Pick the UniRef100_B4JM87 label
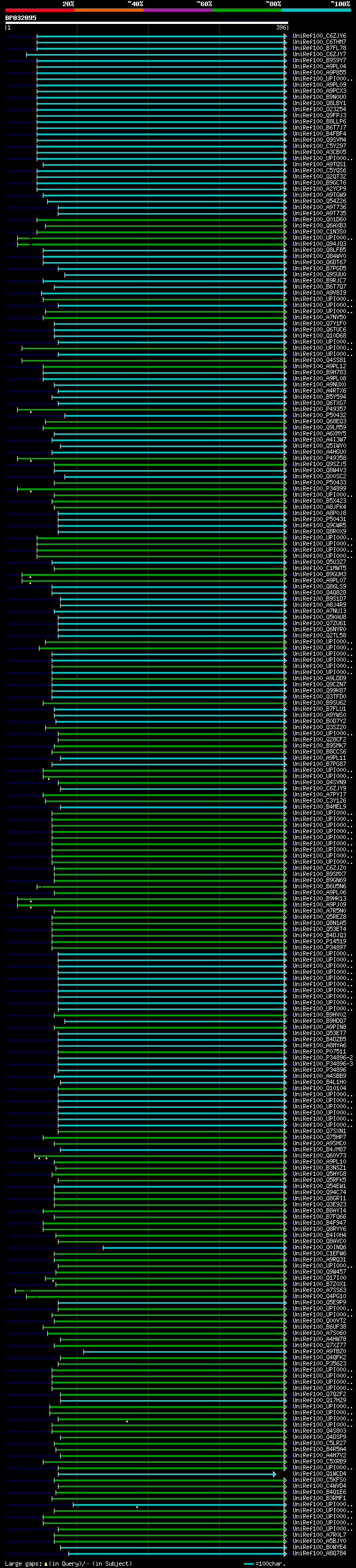 point(319,1149)
